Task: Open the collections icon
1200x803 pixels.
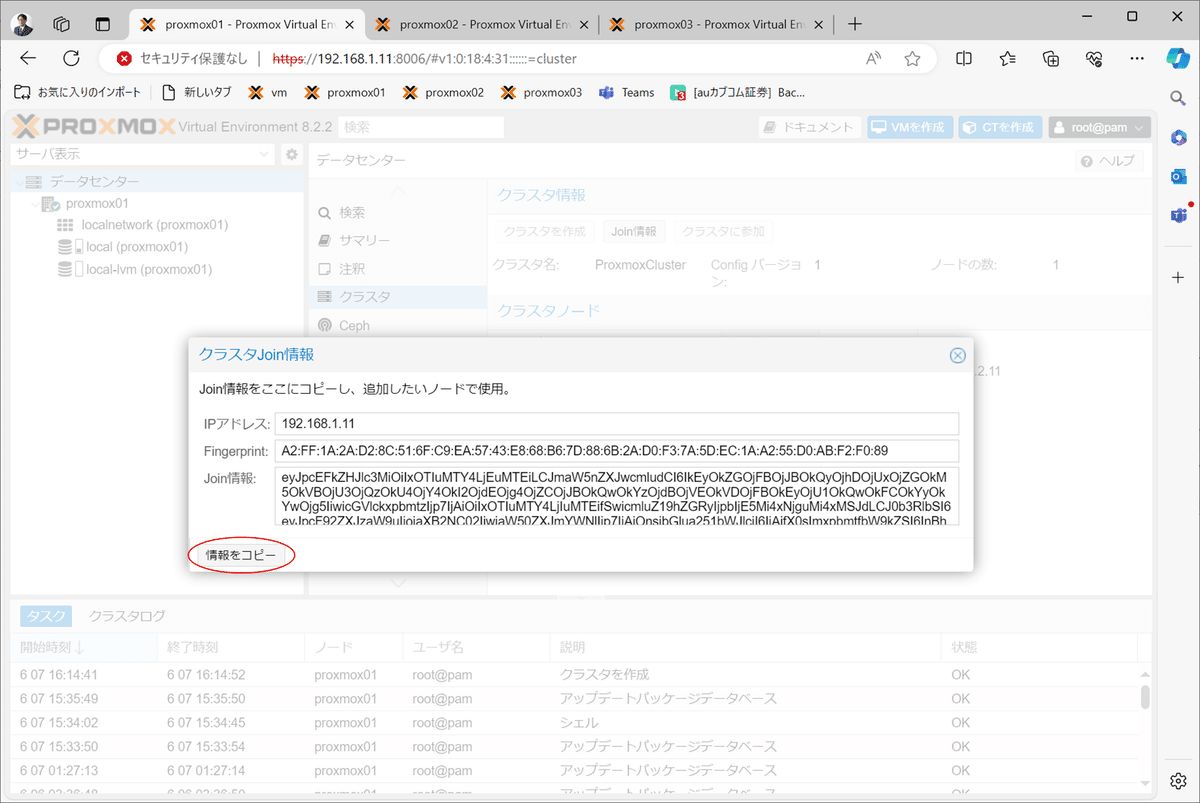Action: click(x=1051, y=59)
